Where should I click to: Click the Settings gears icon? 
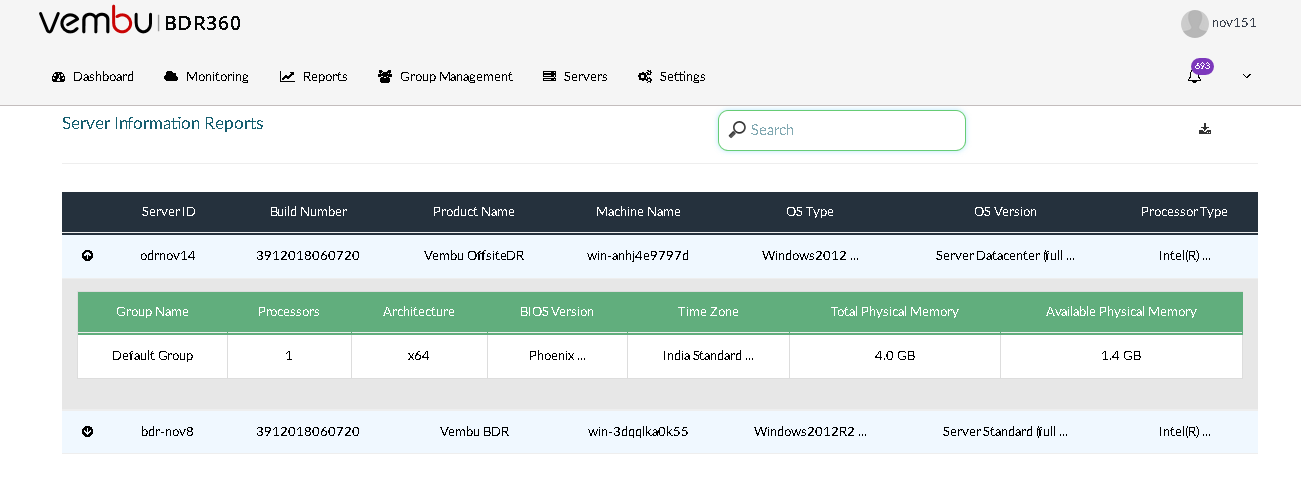(x=645, y=77)
